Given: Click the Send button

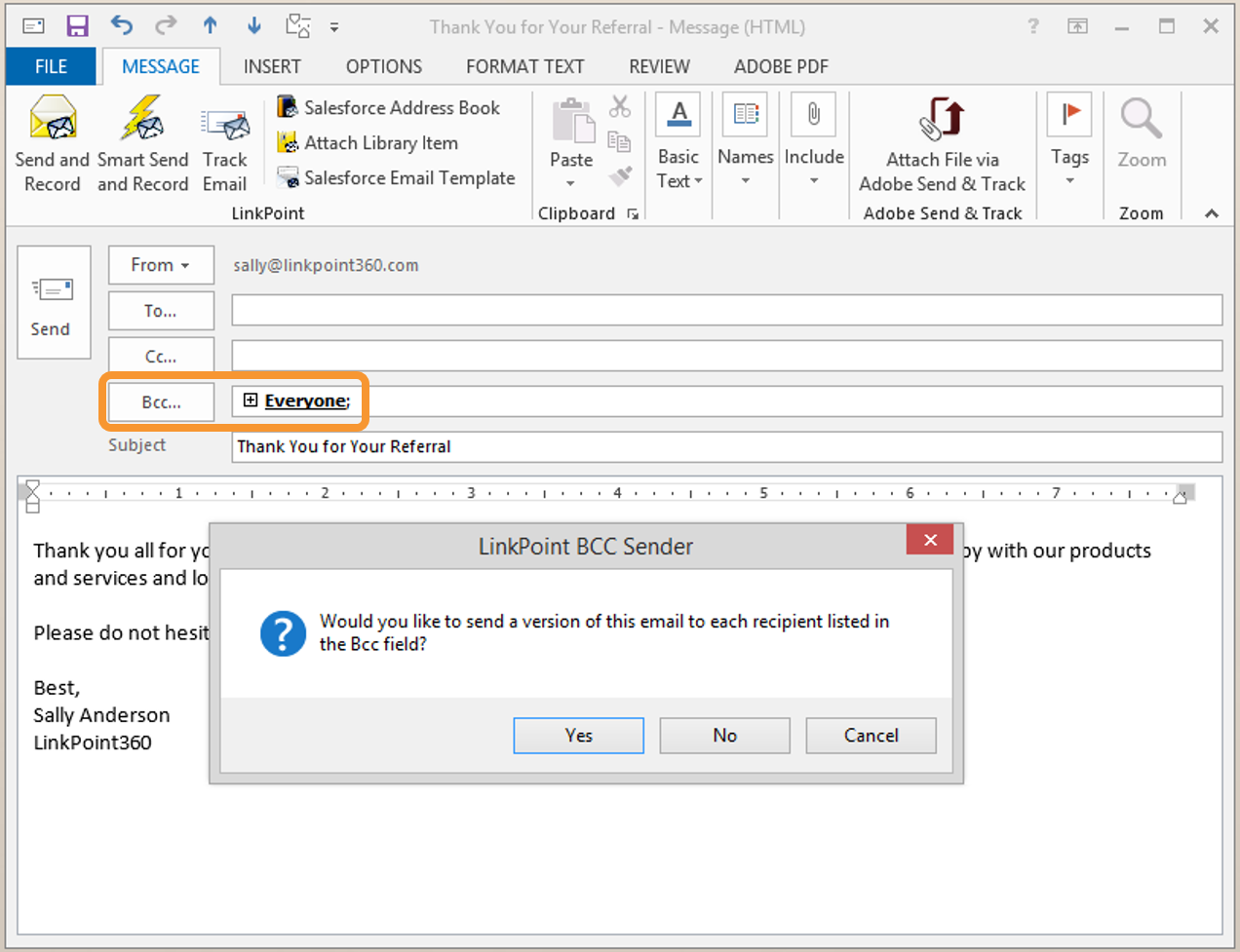Looking at the screenshot, I should (54, 302).
